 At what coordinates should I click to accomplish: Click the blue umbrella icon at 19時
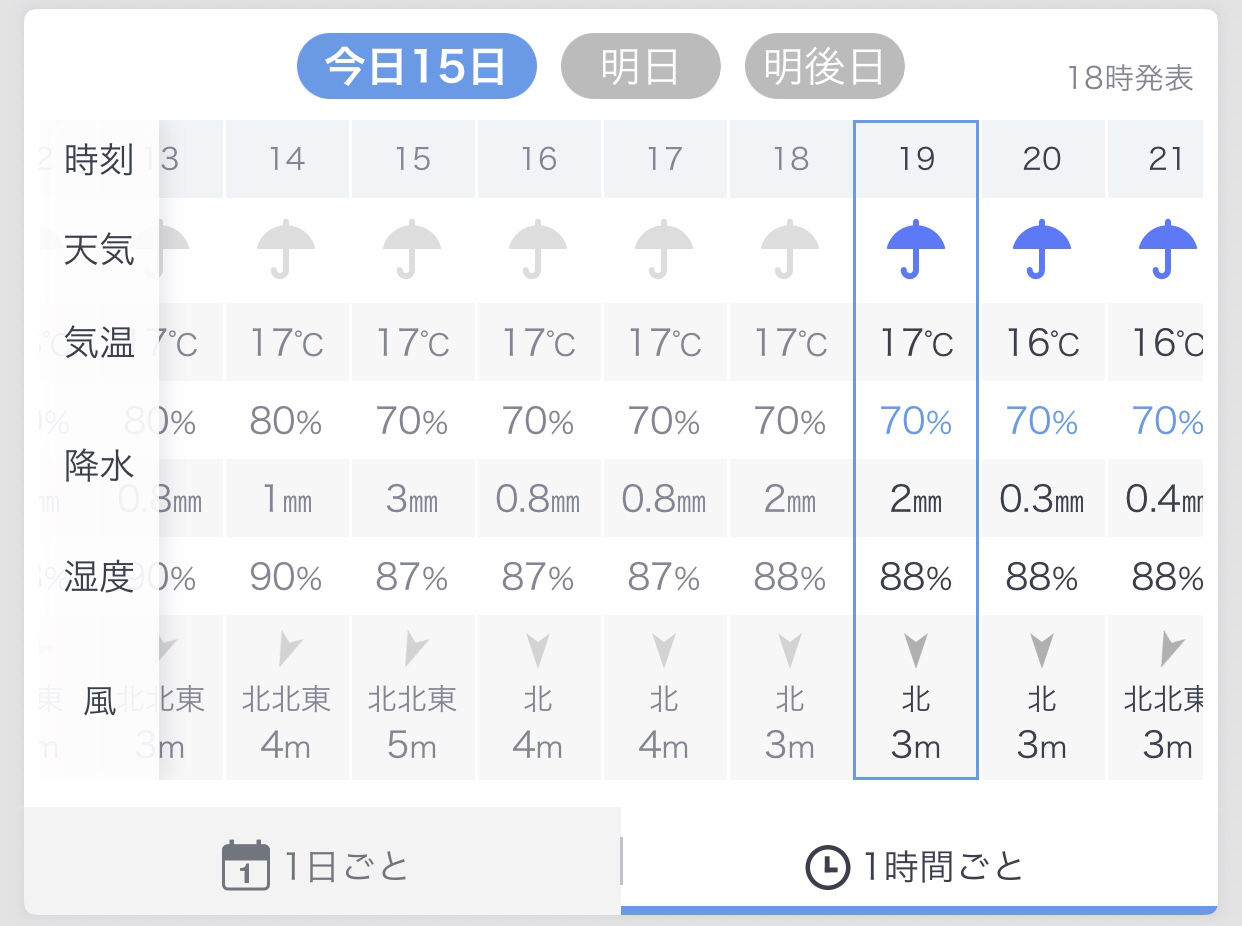click(915, 249)
